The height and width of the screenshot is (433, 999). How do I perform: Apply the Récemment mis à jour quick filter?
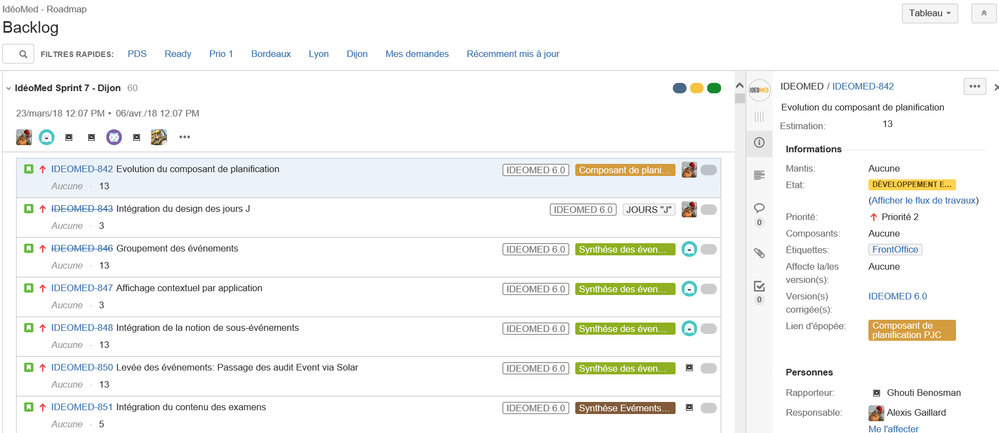[x=513, y=54]
